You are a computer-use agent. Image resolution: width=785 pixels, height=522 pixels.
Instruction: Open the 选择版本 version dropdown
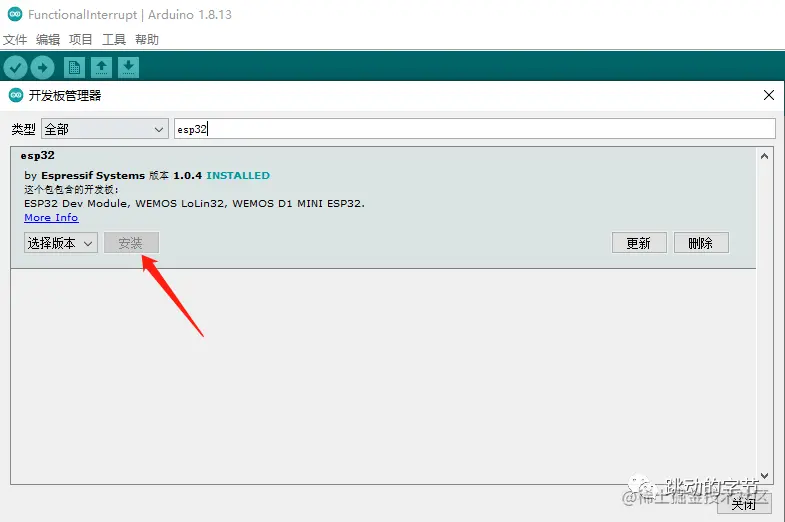click(x=61, y=243)
